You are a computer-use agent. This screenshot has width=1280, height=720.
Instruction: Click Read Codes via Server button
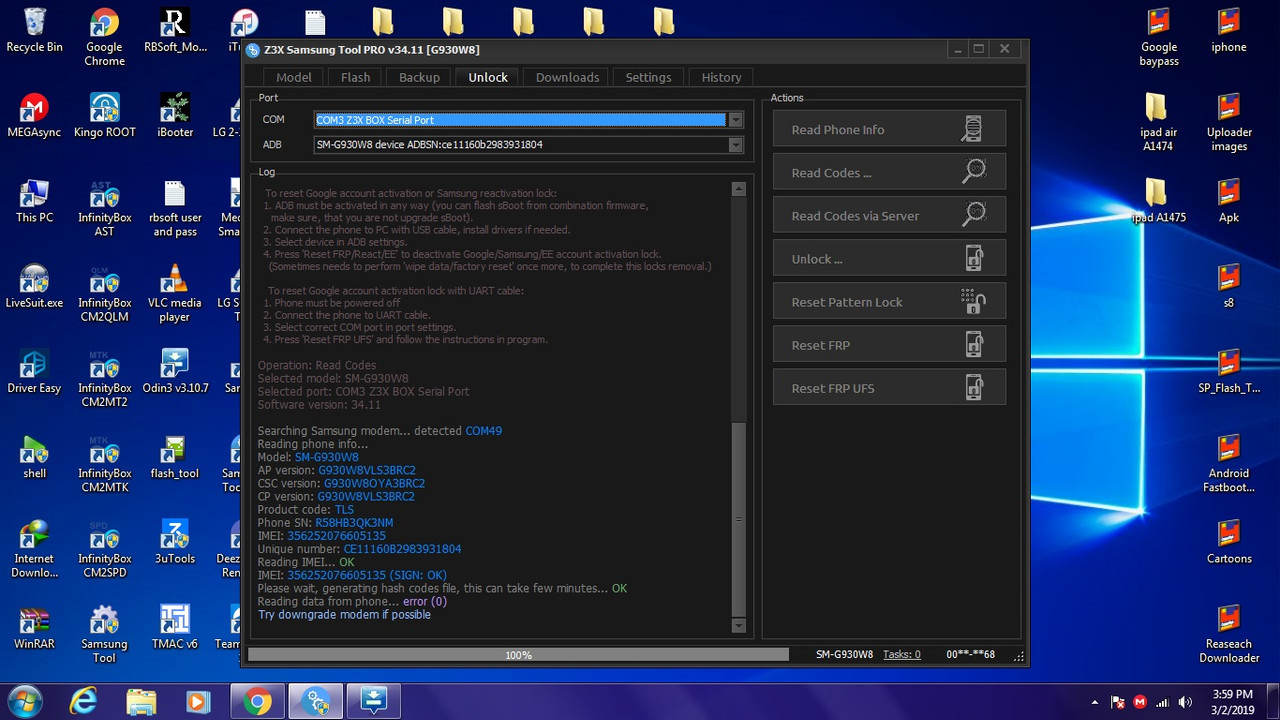889,215
